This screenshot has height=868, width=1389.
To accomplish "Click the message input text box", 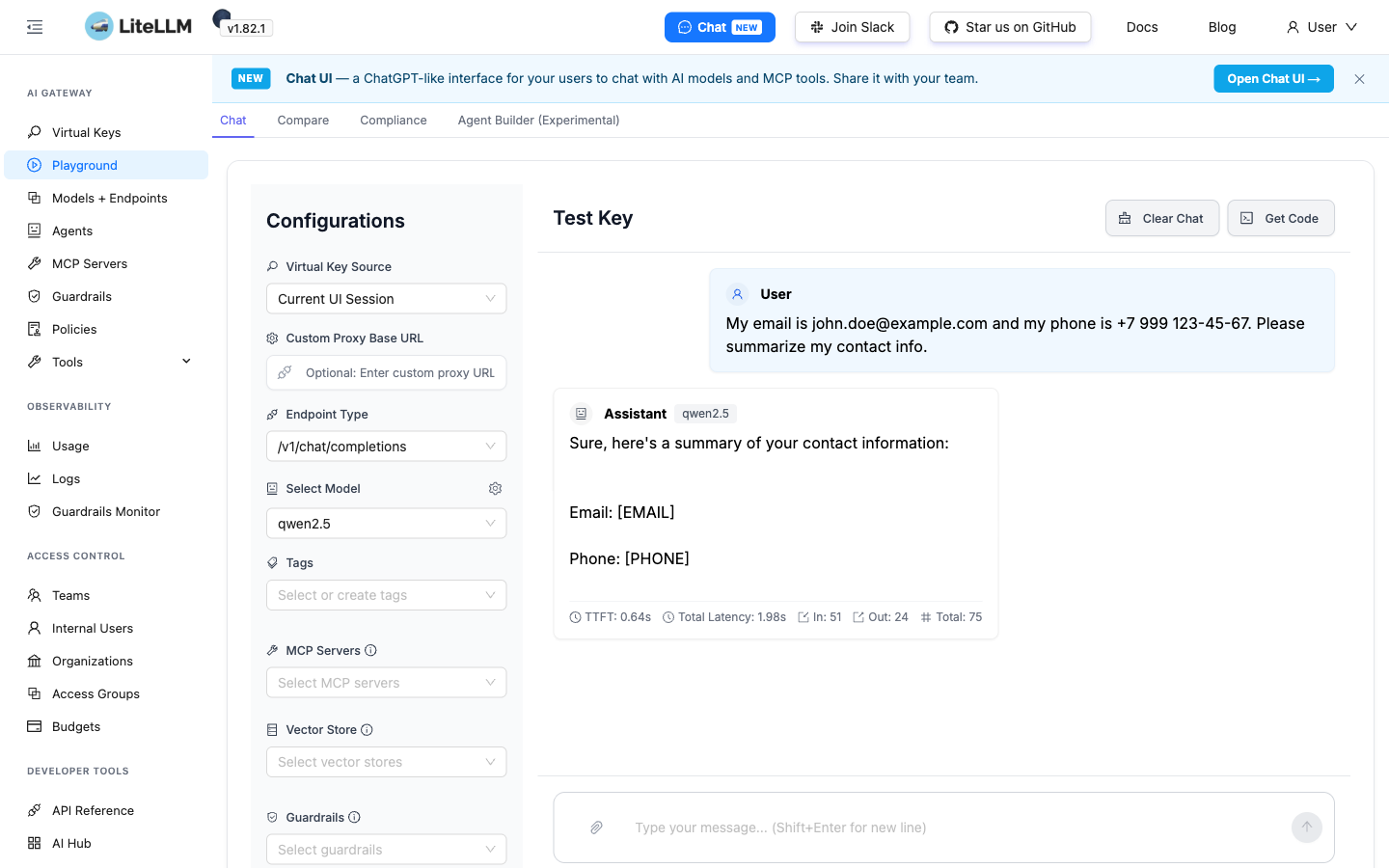I will pos(943,827).
